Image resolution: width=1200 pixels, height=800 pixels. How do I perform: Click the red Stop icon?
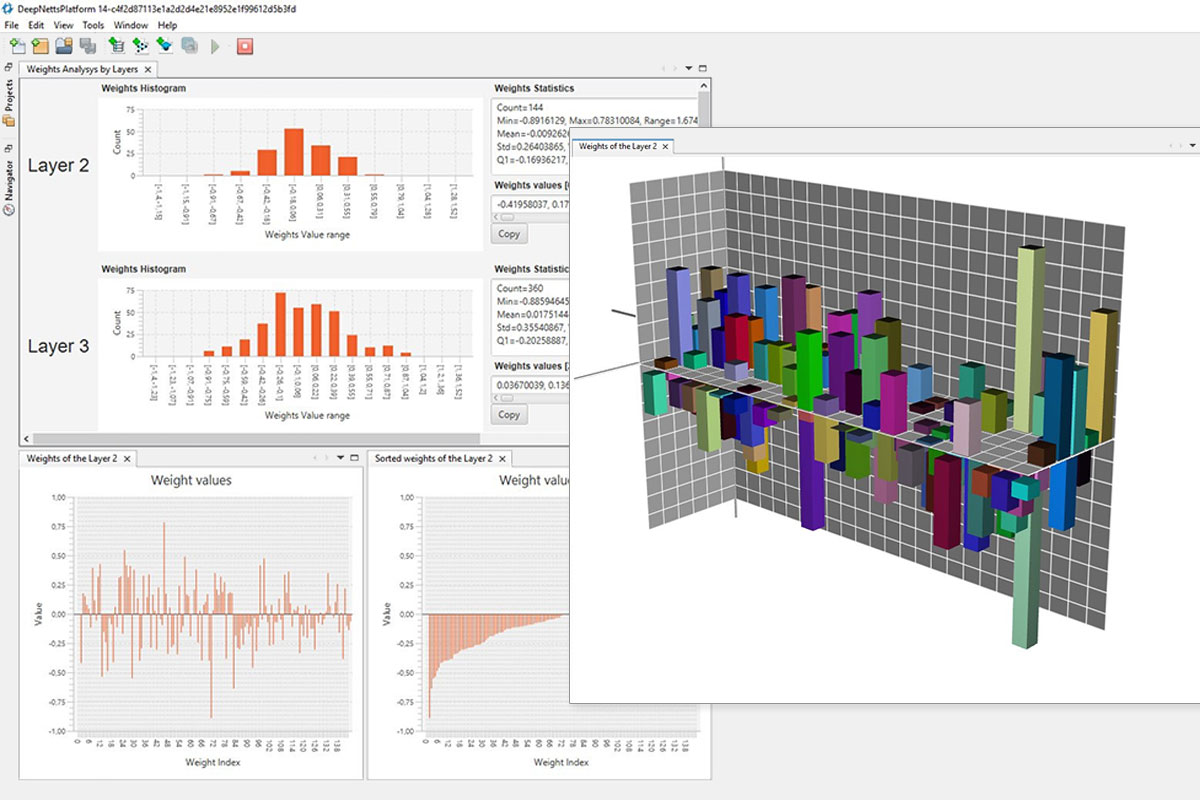click(245, 46)
